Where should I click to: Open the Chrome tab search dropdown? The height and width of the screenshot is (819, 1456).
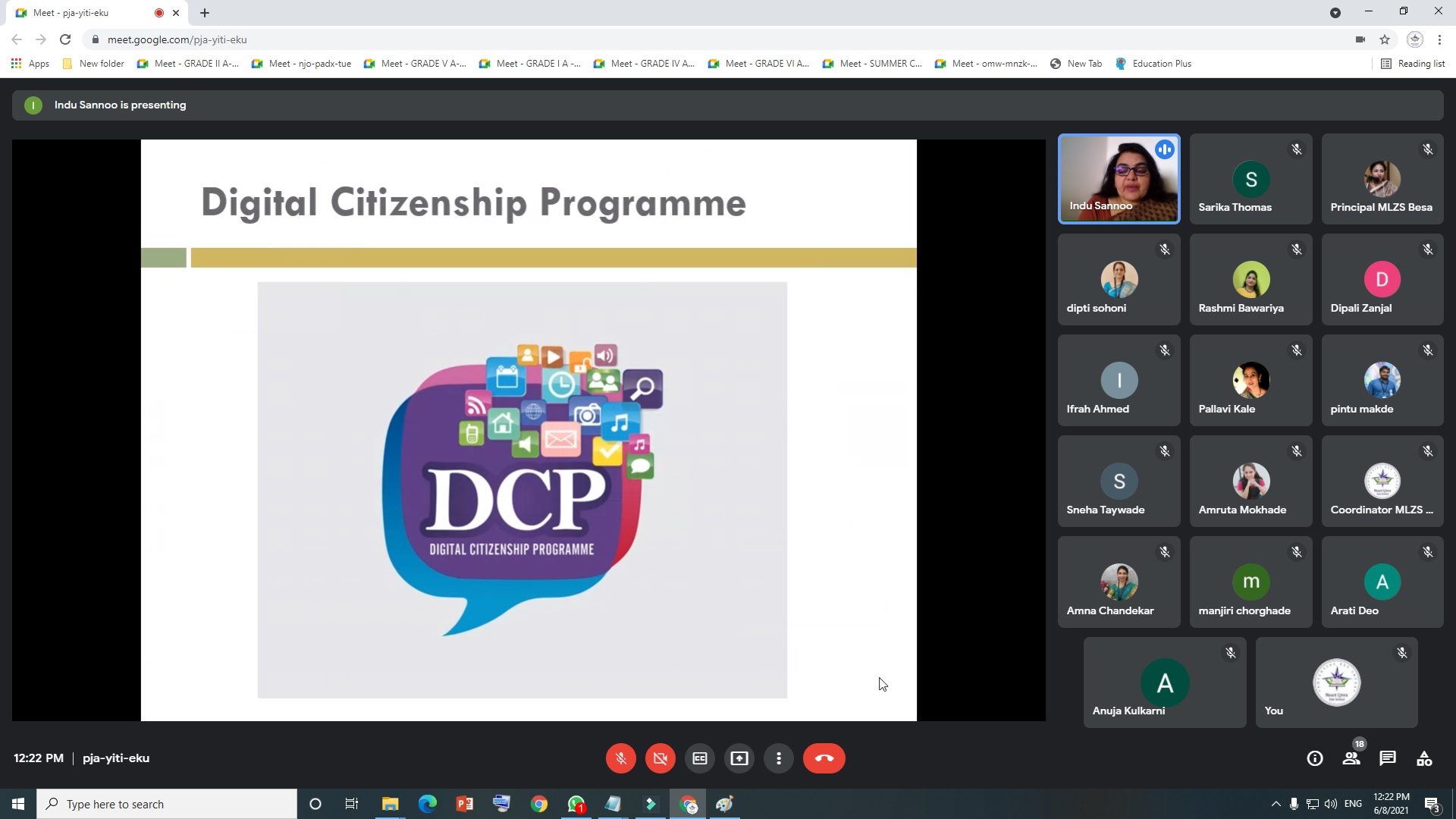[x=1335, y=13]
